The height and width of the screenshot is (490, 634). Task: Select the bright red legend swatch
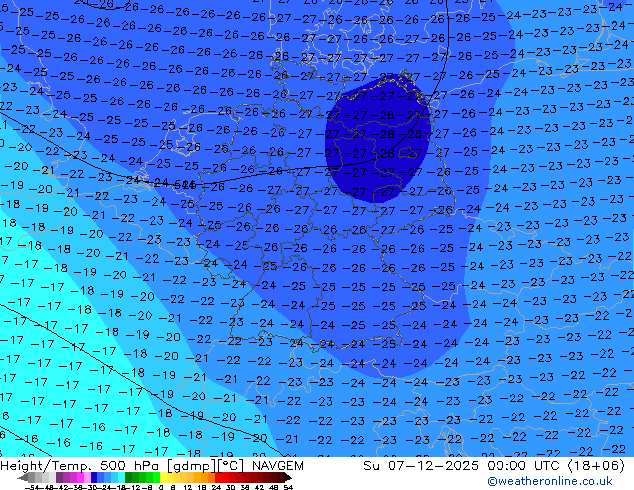point(218,477)
